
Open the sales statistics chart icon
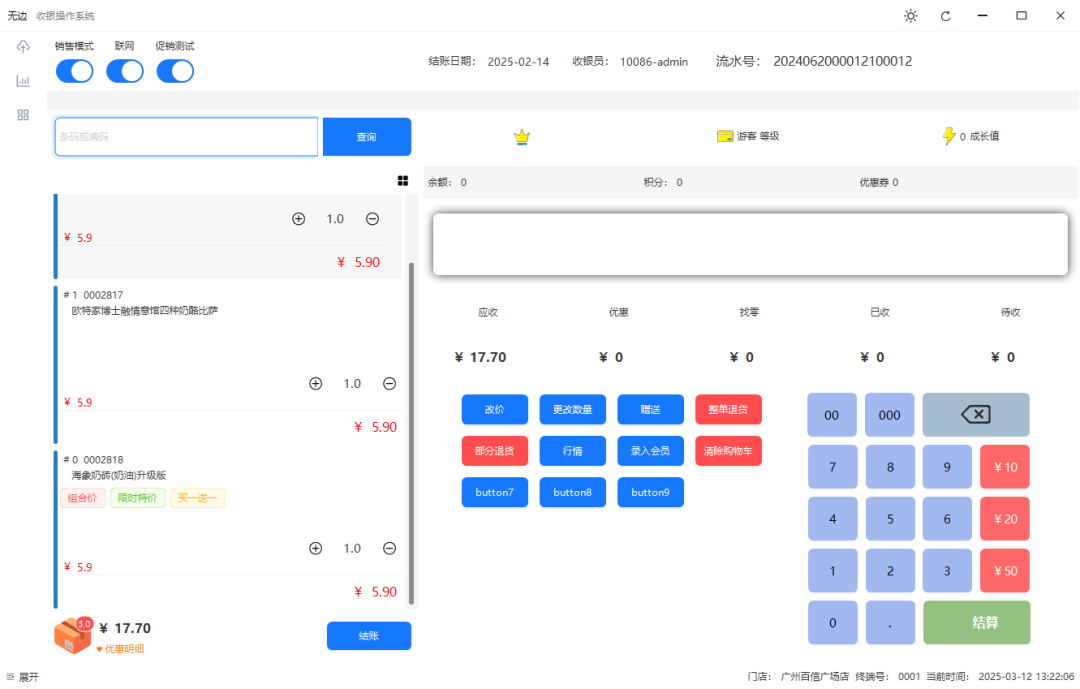(22, 81)
